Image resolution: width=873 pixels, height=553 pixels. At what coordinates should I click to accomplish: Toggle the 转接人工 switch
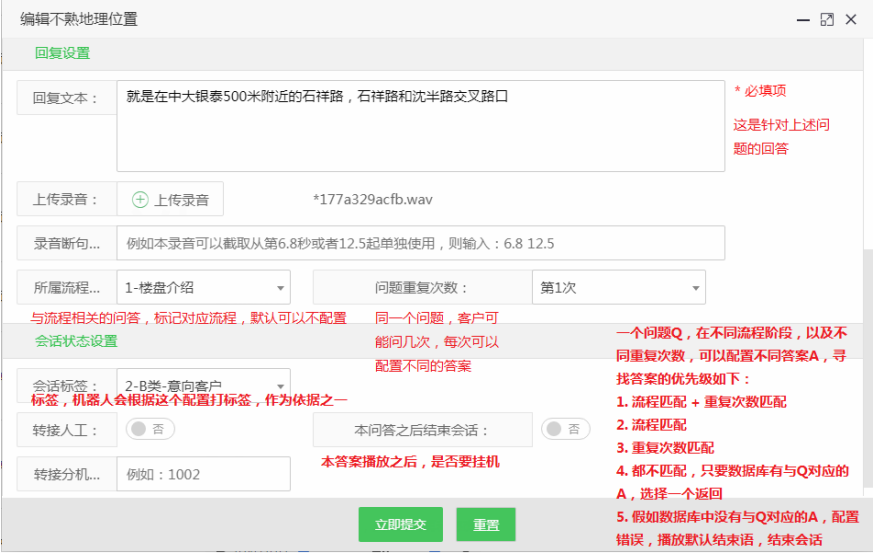[x=150, y=429]
